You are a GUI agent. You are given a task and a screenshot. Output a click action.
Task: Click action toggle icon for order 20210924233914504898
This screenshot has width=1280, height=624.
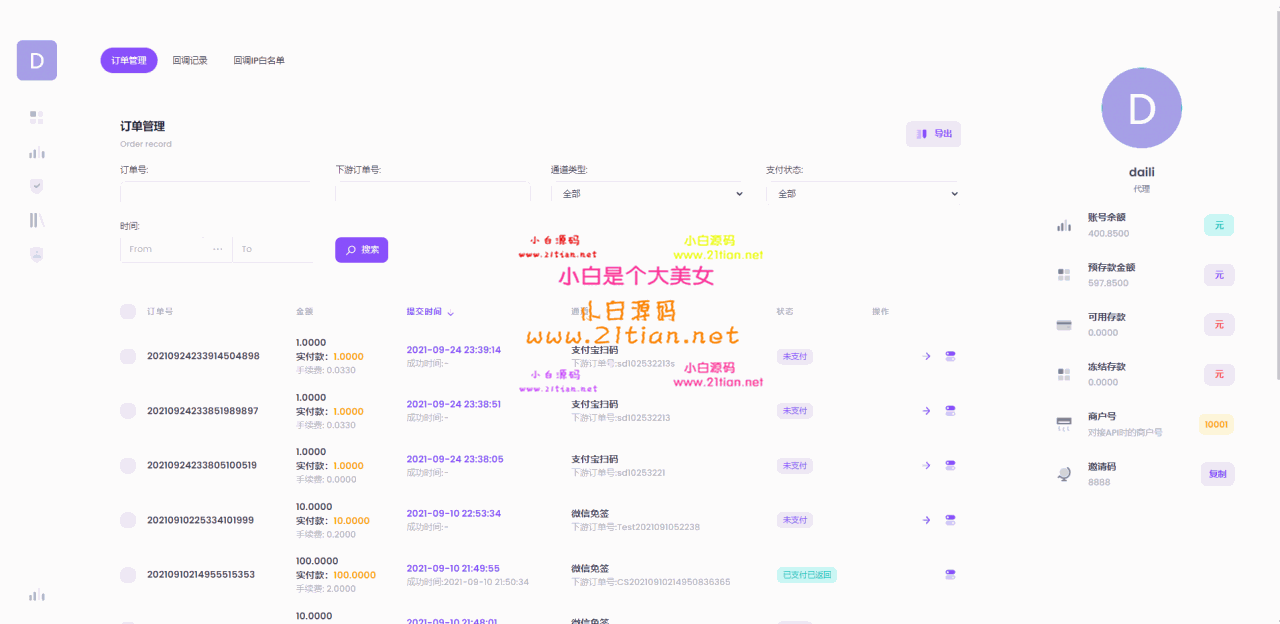(x=950, y=356)
